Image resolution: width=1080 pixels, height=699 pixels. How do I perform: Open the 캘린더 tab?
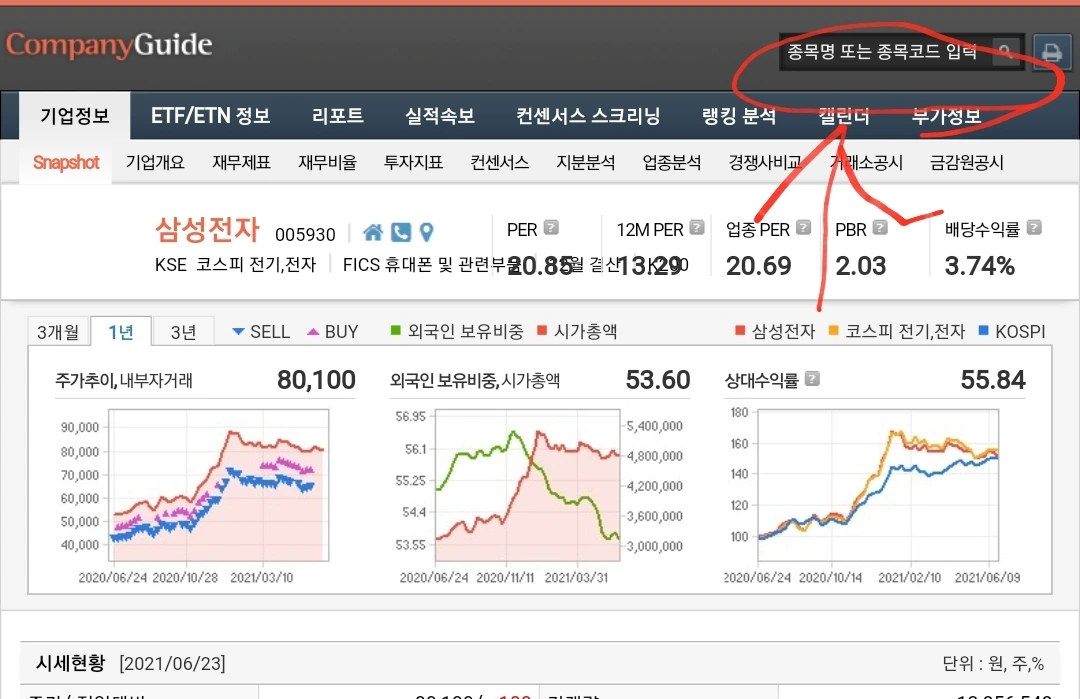point(844,116)
